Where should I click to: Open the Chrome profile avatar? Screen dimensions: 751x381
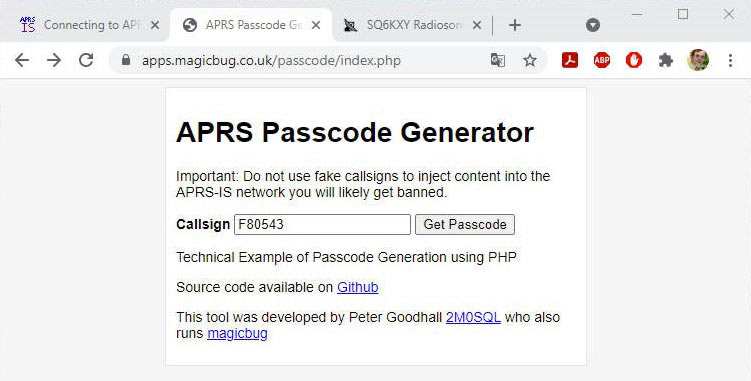click(698, 60)
